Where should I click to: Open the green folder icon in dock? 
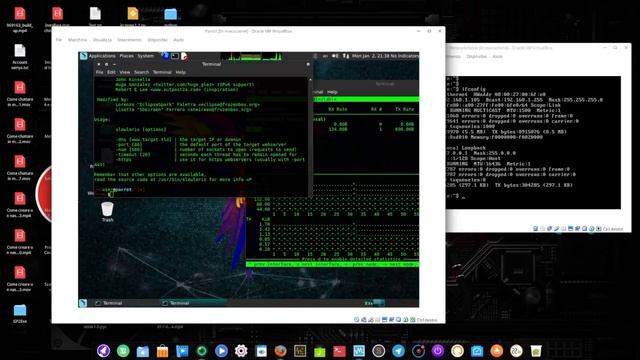pyautogui.click(x=320, y=351)
